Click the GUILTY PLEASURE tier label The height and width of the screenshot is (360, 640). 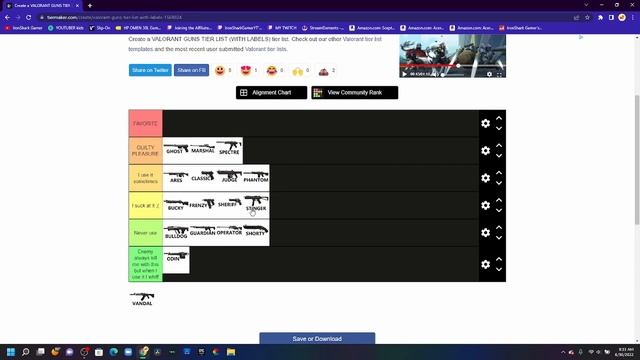click(x=145, y=151)
